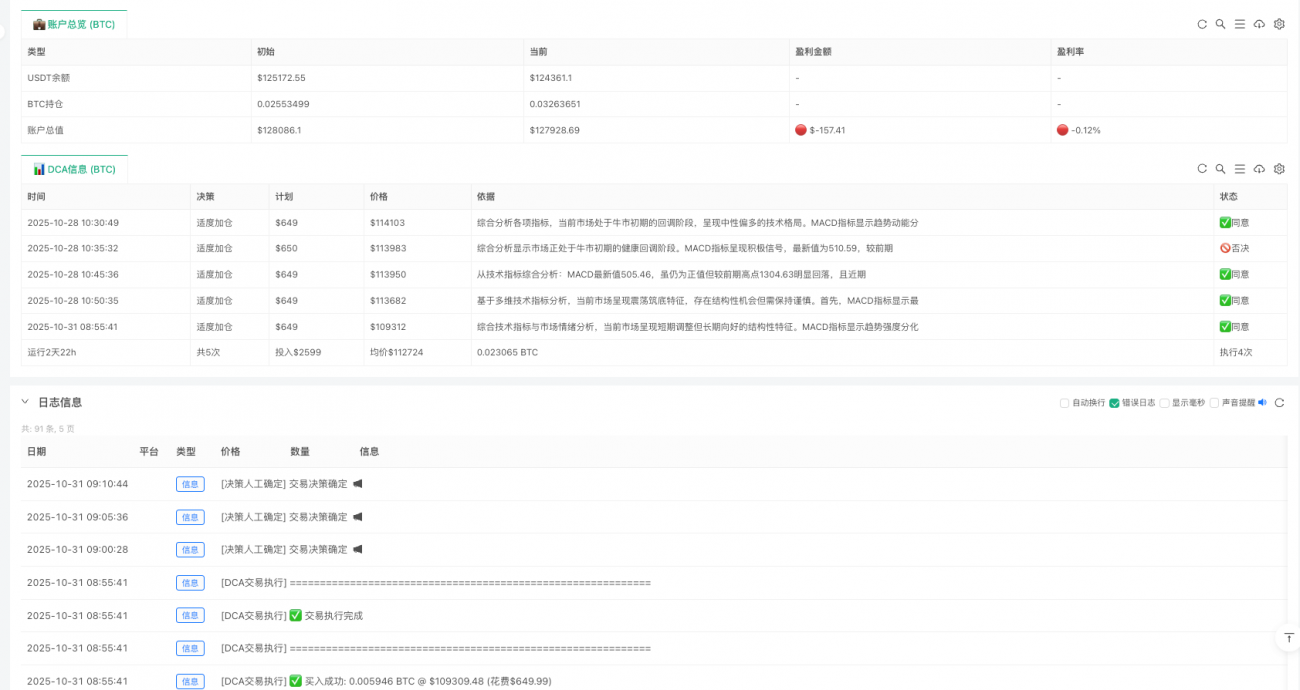Uncheck the 错误日志 checkbox
Screen dimensions: 1300x690
point(1114,403)
